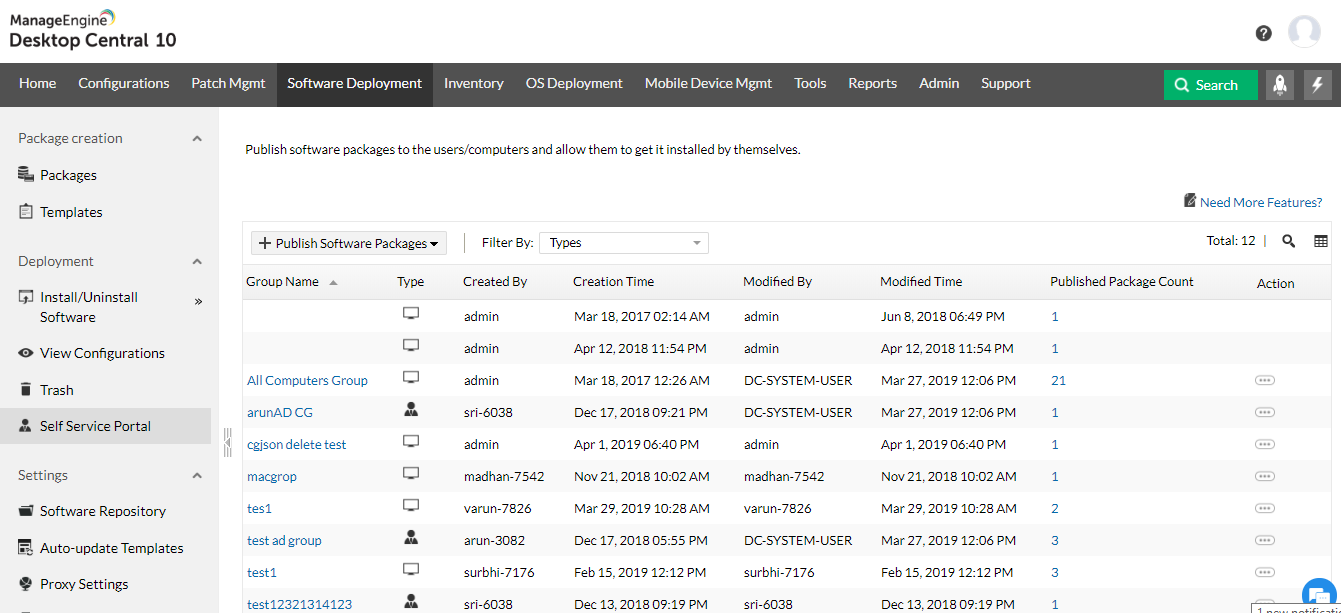Open Proxy Settings in sidebar
Viewport: 1341px width, 613px height.
click(x=84, y=583)
